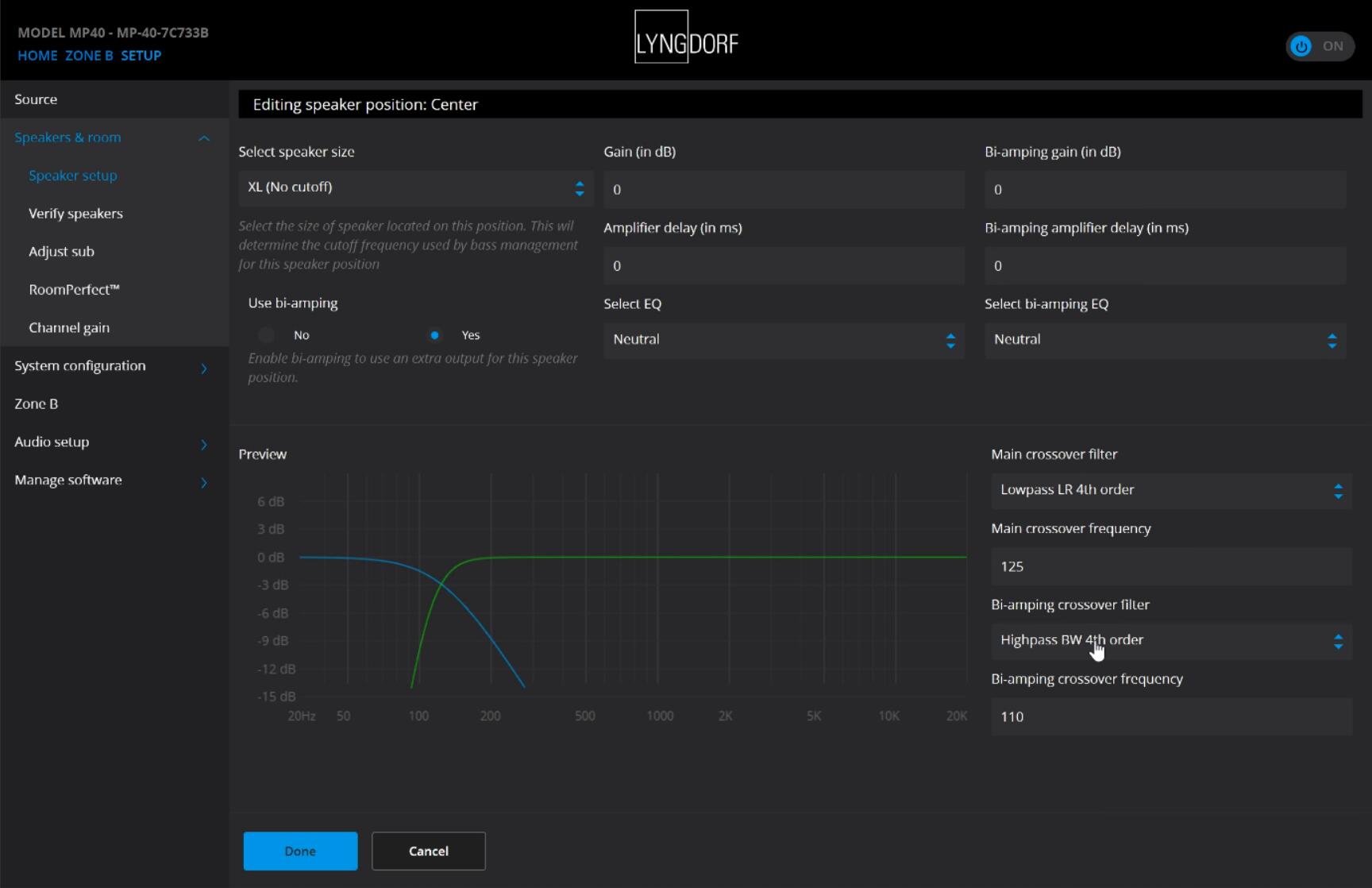Go to Verify speakers page
This screenshot has height=888, width=1372.
pos(75,214)
